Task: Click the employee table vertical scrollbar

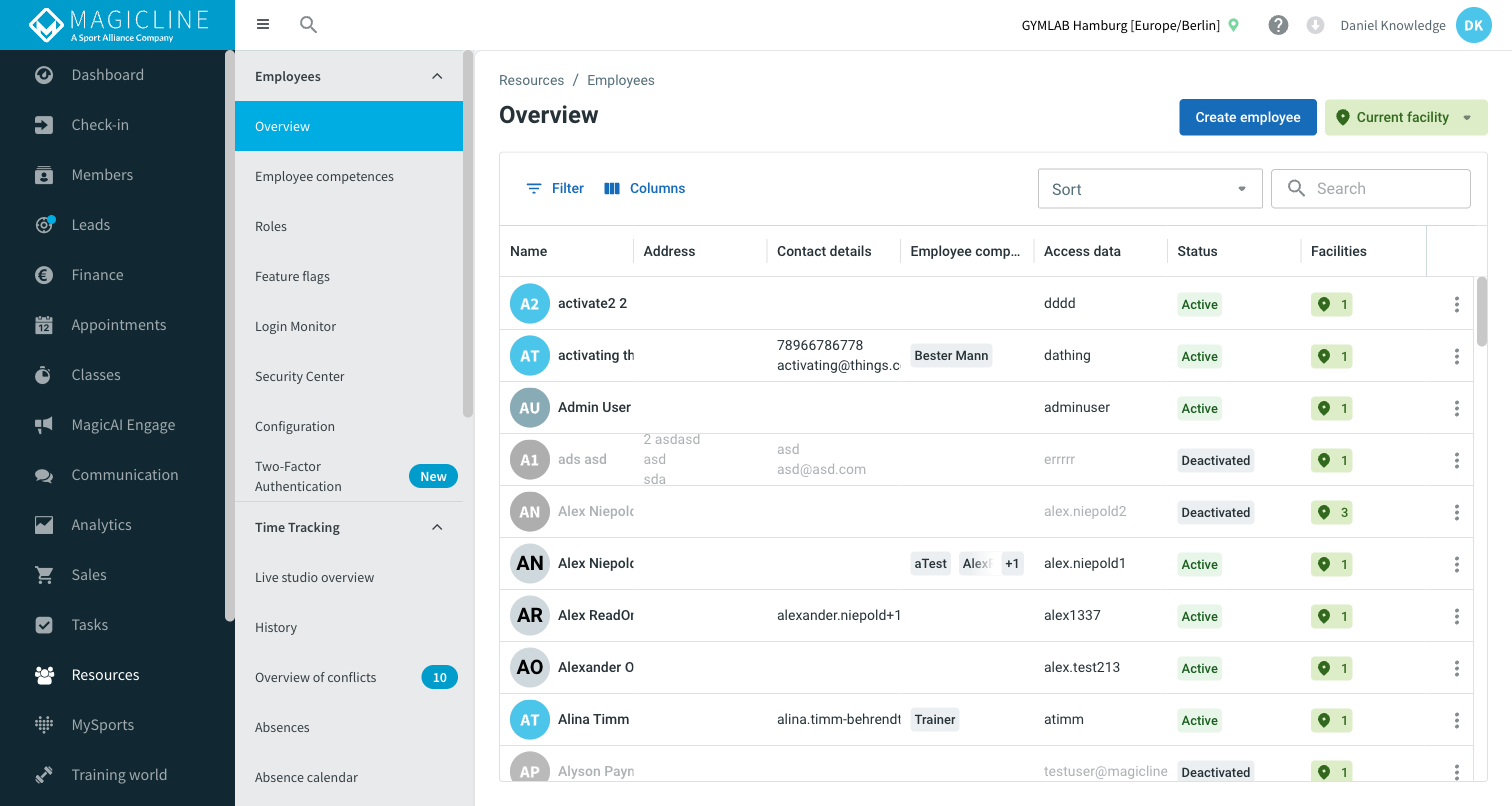Action: (1482, 312)
